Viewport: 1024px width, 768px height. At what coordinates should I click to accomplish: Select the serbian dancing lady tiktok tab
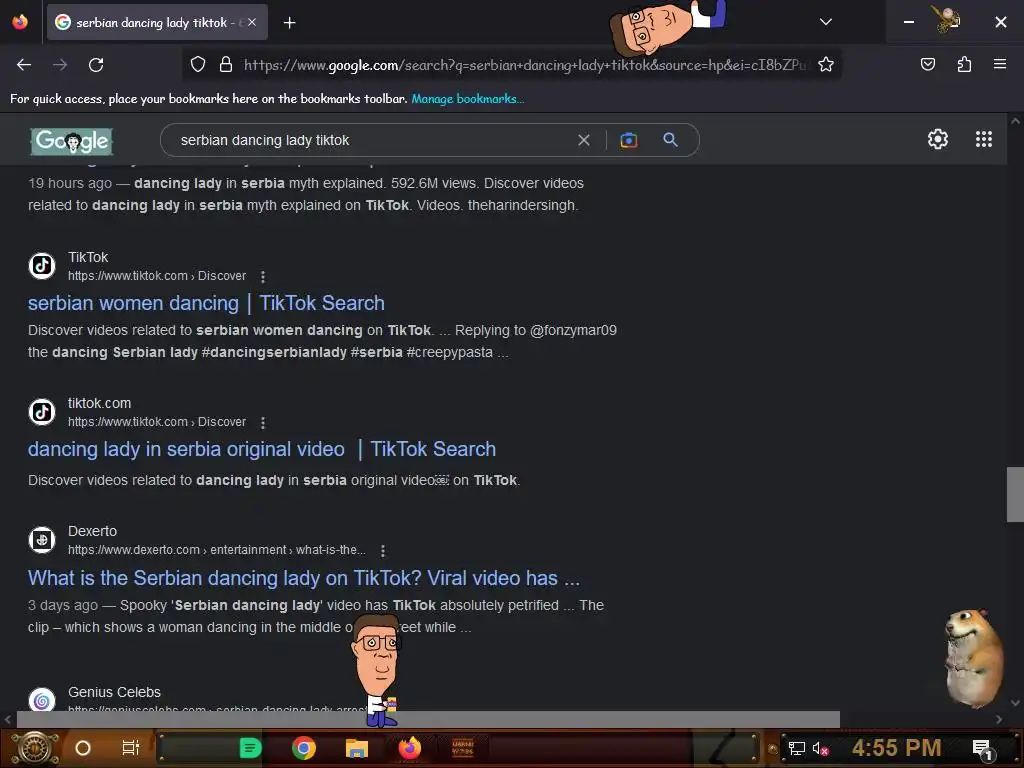[x=157, y=22]
